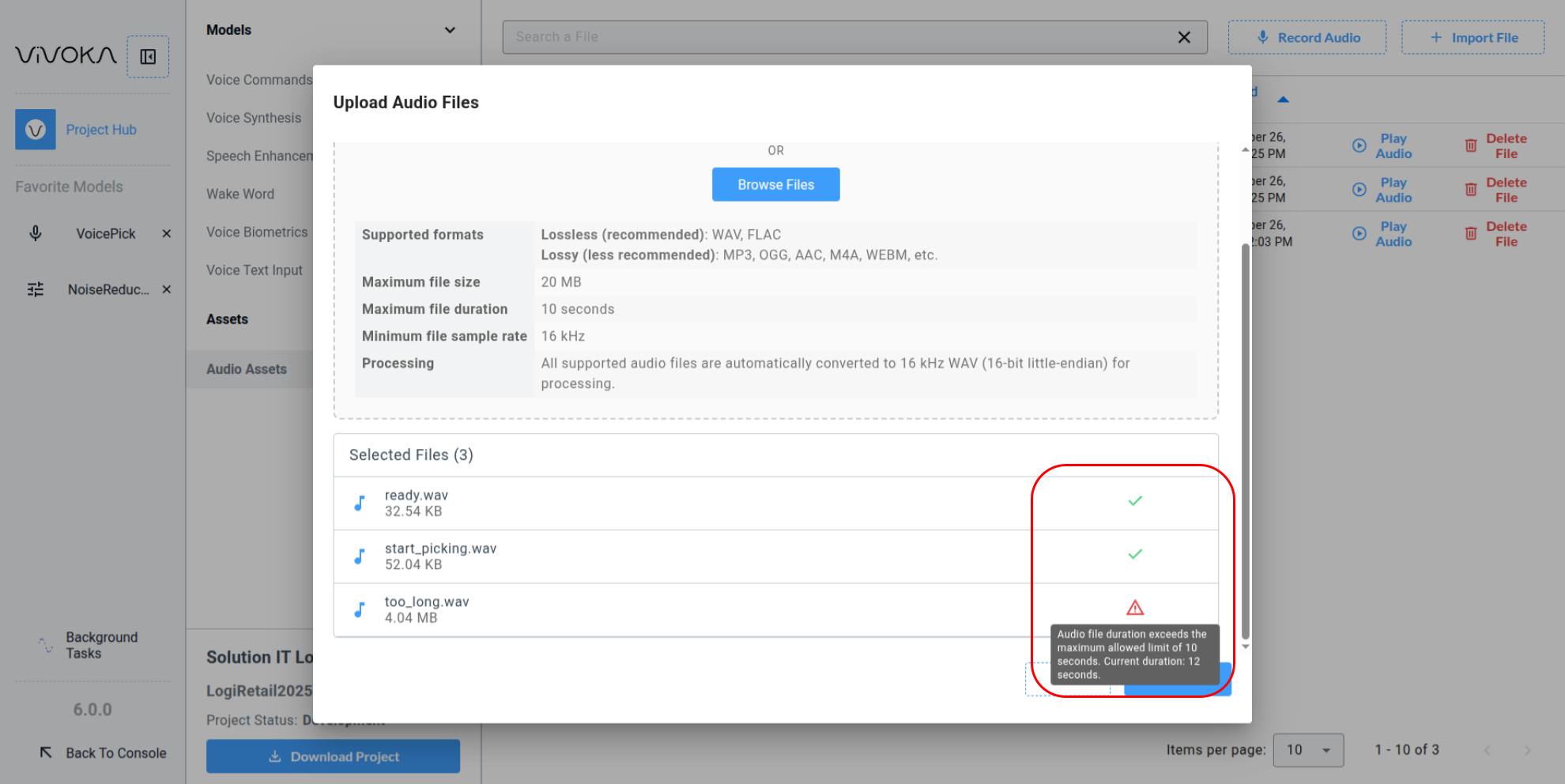Click the Browse Files button
Image resolution: width=1565 pixels, height=784 pixels.
pos(775,185)
